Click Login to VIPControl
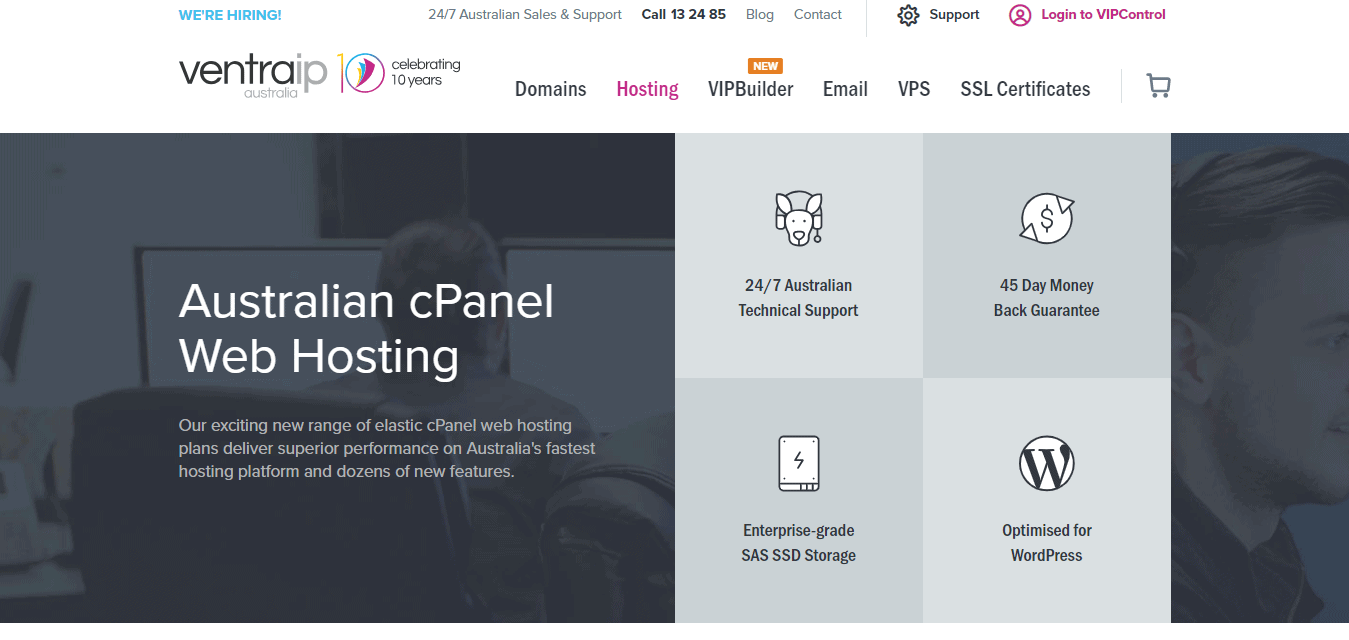1349x640 pixels. coord(1103,15)
